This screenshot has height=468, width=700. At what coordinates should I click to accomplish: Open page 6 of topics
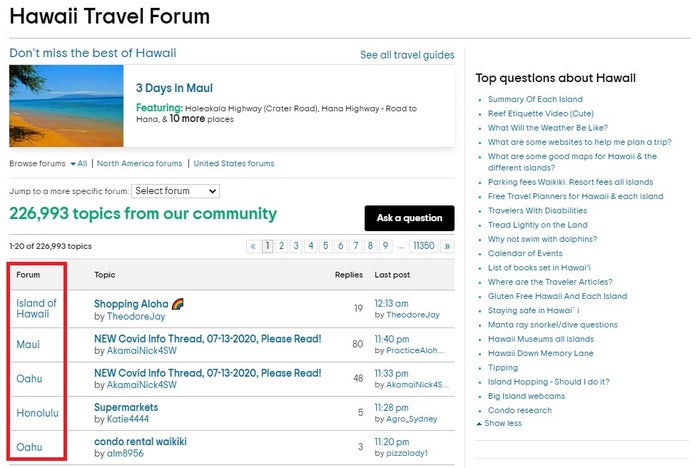pos(341,246)
